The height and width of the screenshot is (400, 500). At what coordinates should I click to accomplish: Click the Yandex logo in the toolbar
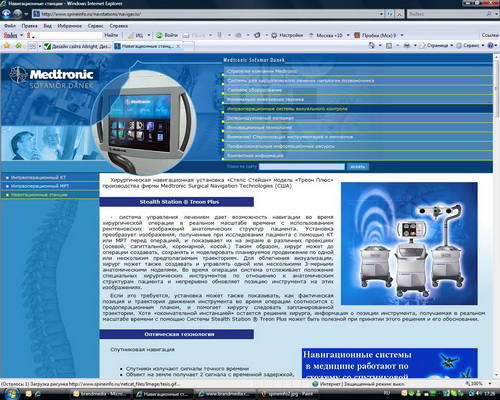coord(10,35)
